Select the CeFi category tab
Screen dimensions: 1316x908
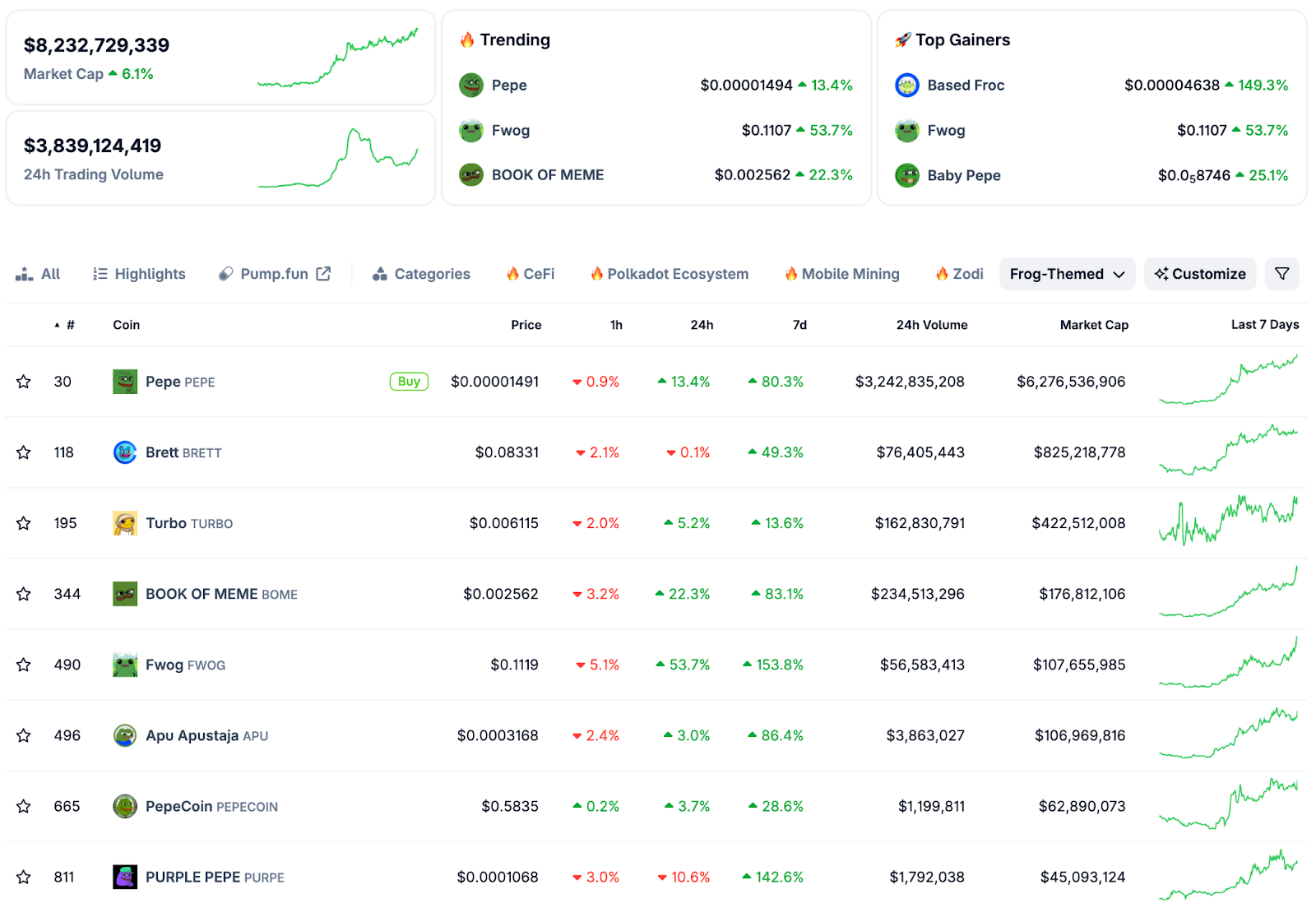click(x=531, y=274)
